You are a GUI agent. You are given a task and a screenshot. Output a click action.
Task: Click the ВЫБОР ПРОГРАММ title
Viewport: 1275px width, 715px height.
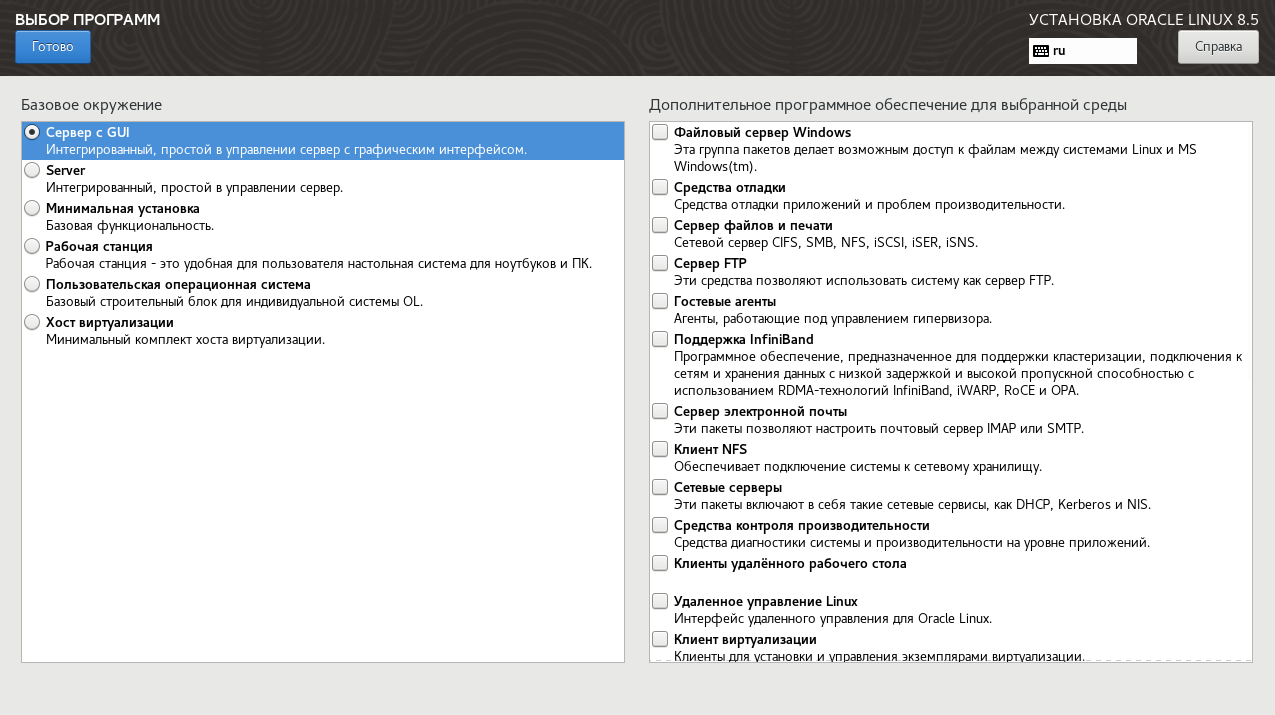88,20
